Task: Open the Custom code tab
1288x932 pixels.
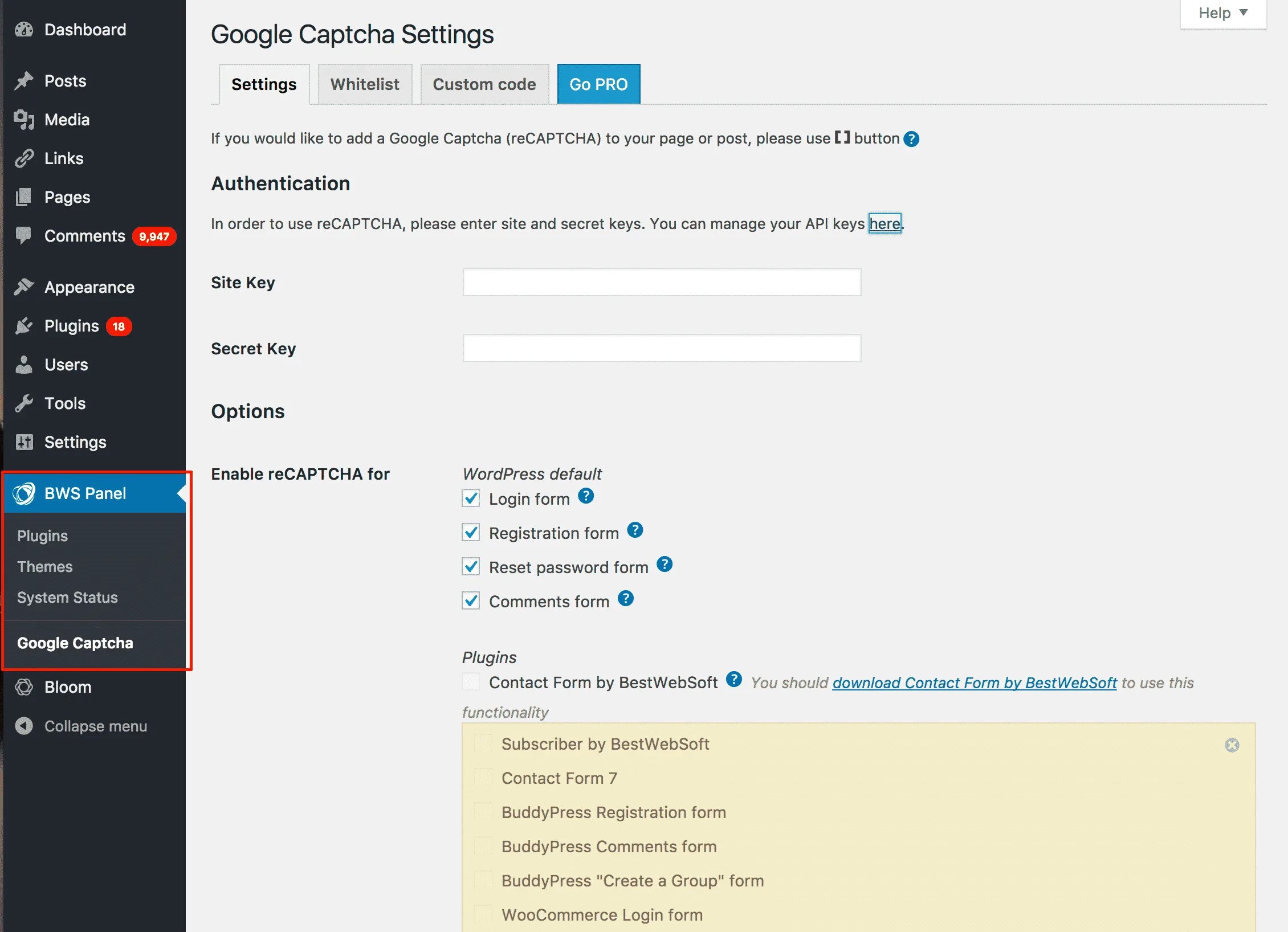Action: 484,84
